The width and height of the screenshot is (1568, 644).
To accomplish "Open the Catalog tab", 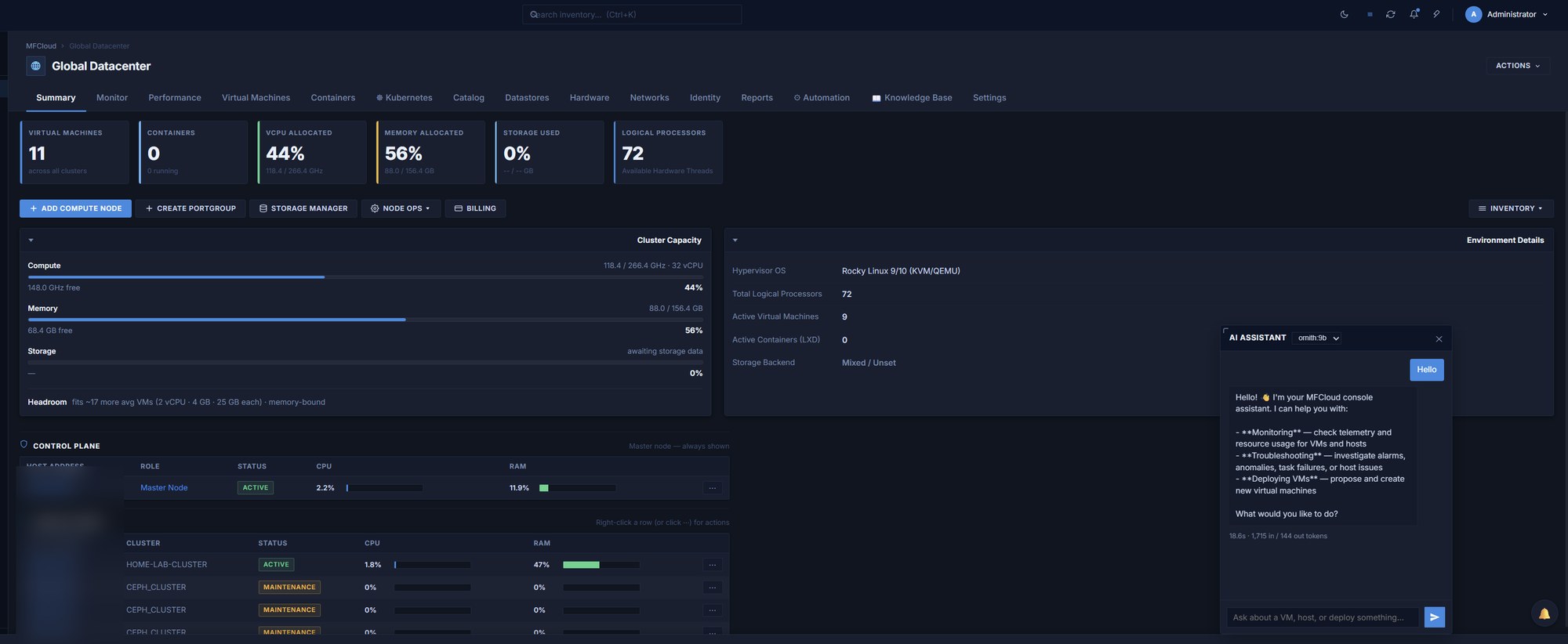I will click(468, 98).
